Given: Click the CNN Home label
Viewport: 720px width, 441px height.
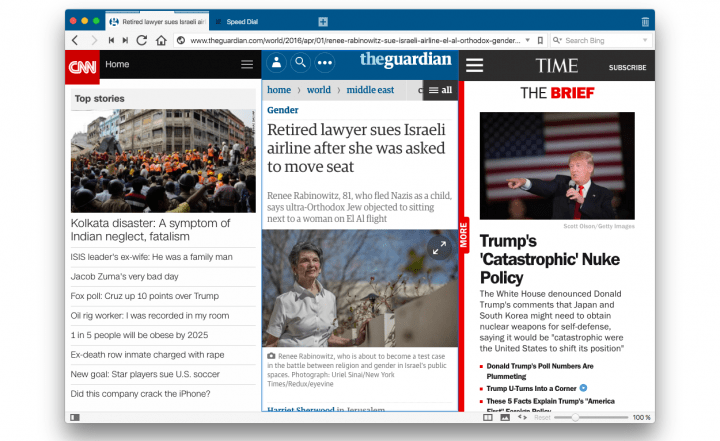Looking at the screenshot, I should click(x=117, y=64).
